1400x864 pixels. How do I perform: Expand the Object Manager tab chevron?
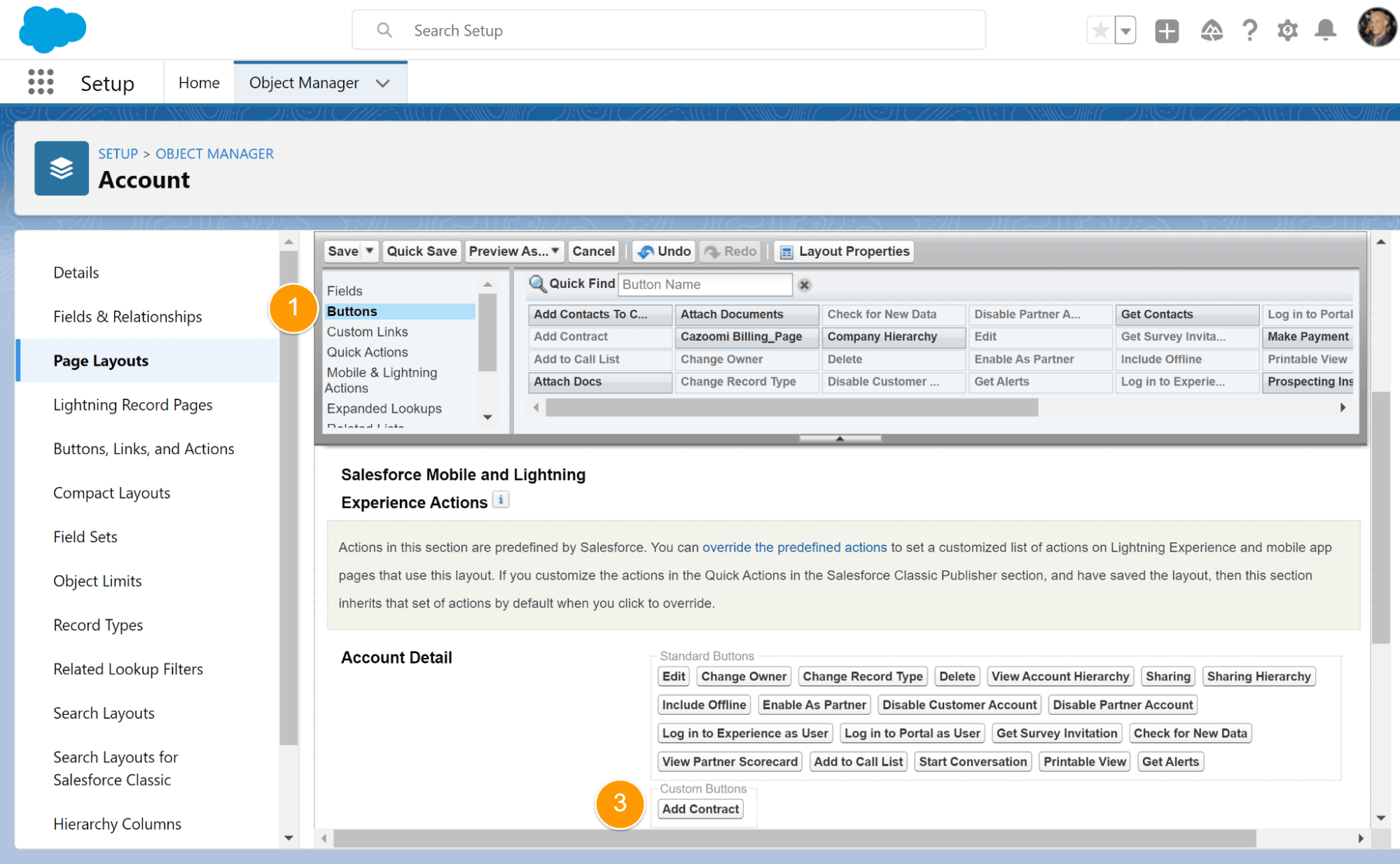pos(382,83)
